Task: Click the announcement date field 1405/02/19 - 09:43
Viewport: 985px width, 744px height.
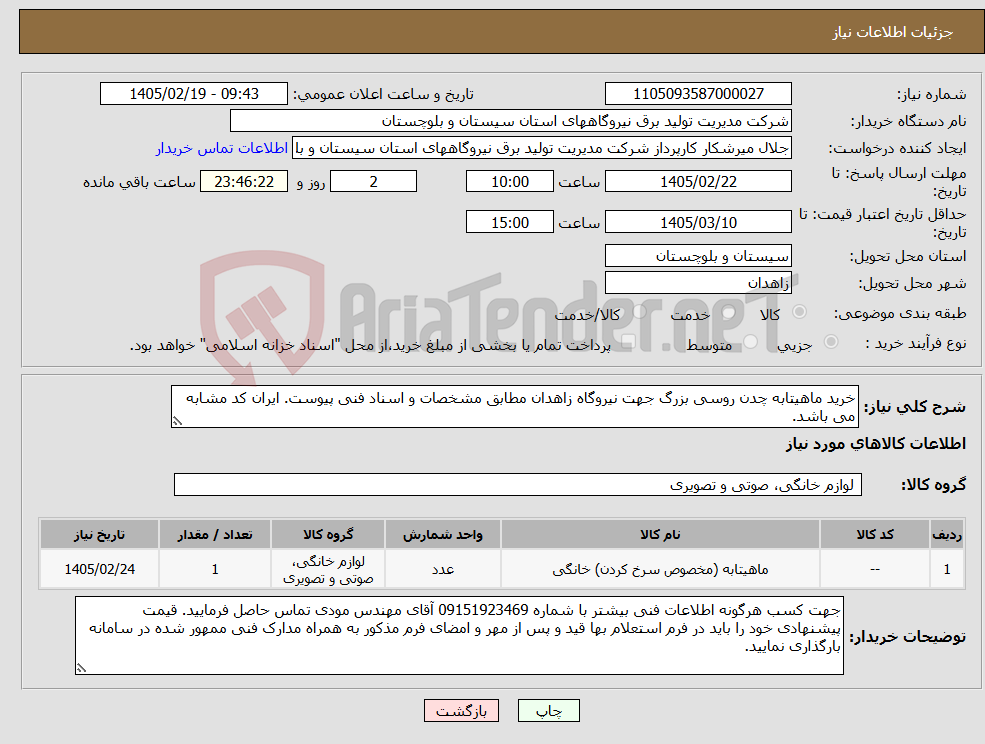Action: [193, 94]
